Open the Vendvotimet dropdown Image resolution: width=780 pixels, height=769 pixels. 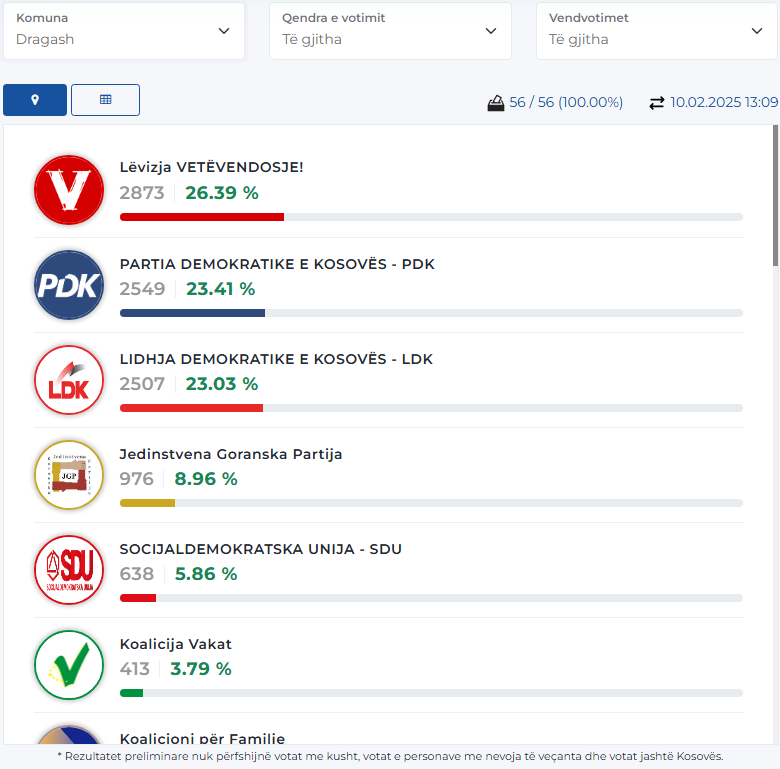coord(657,31)
